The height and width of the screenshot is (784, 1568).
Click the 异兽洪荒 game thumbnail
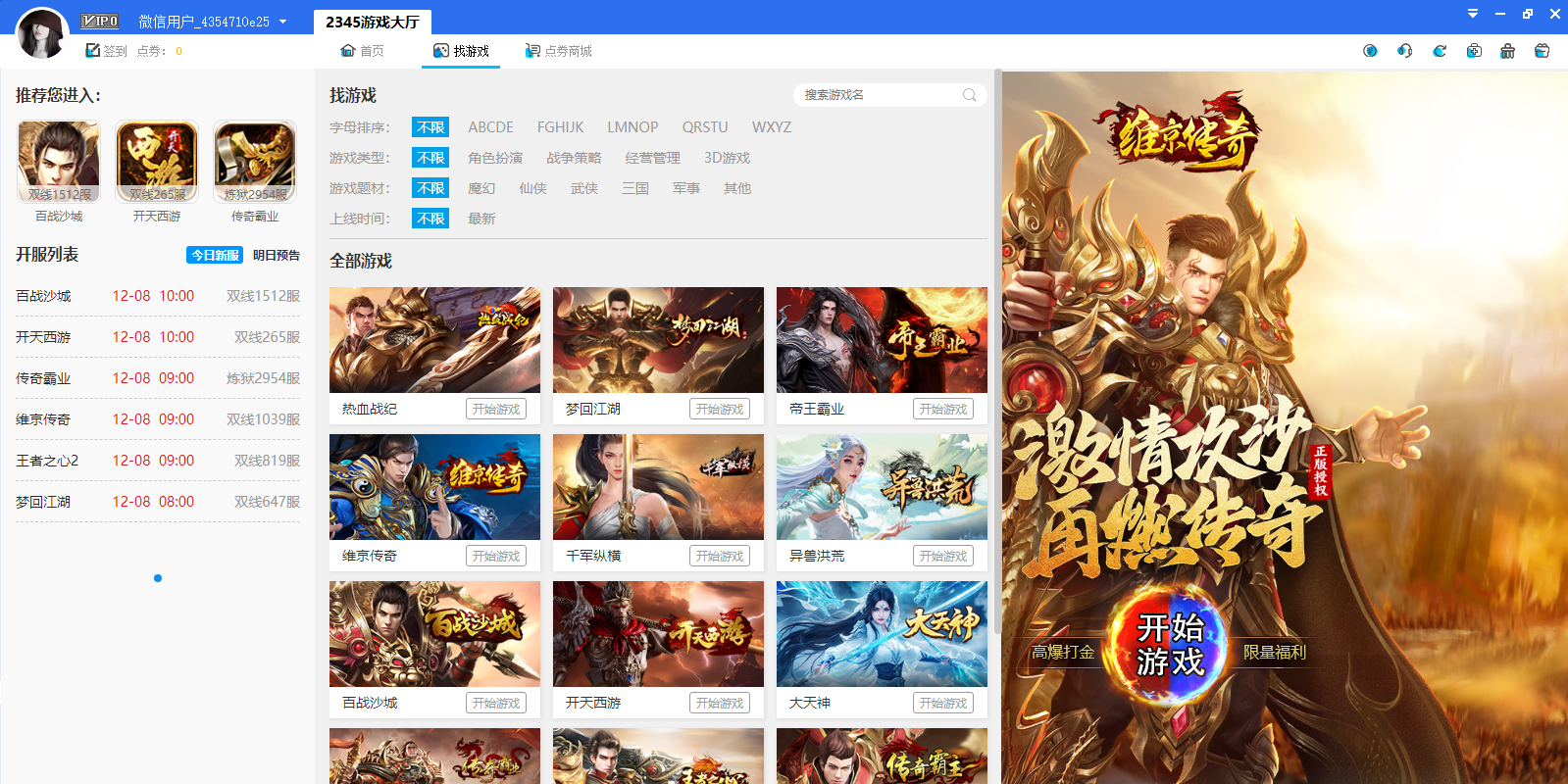882,487
